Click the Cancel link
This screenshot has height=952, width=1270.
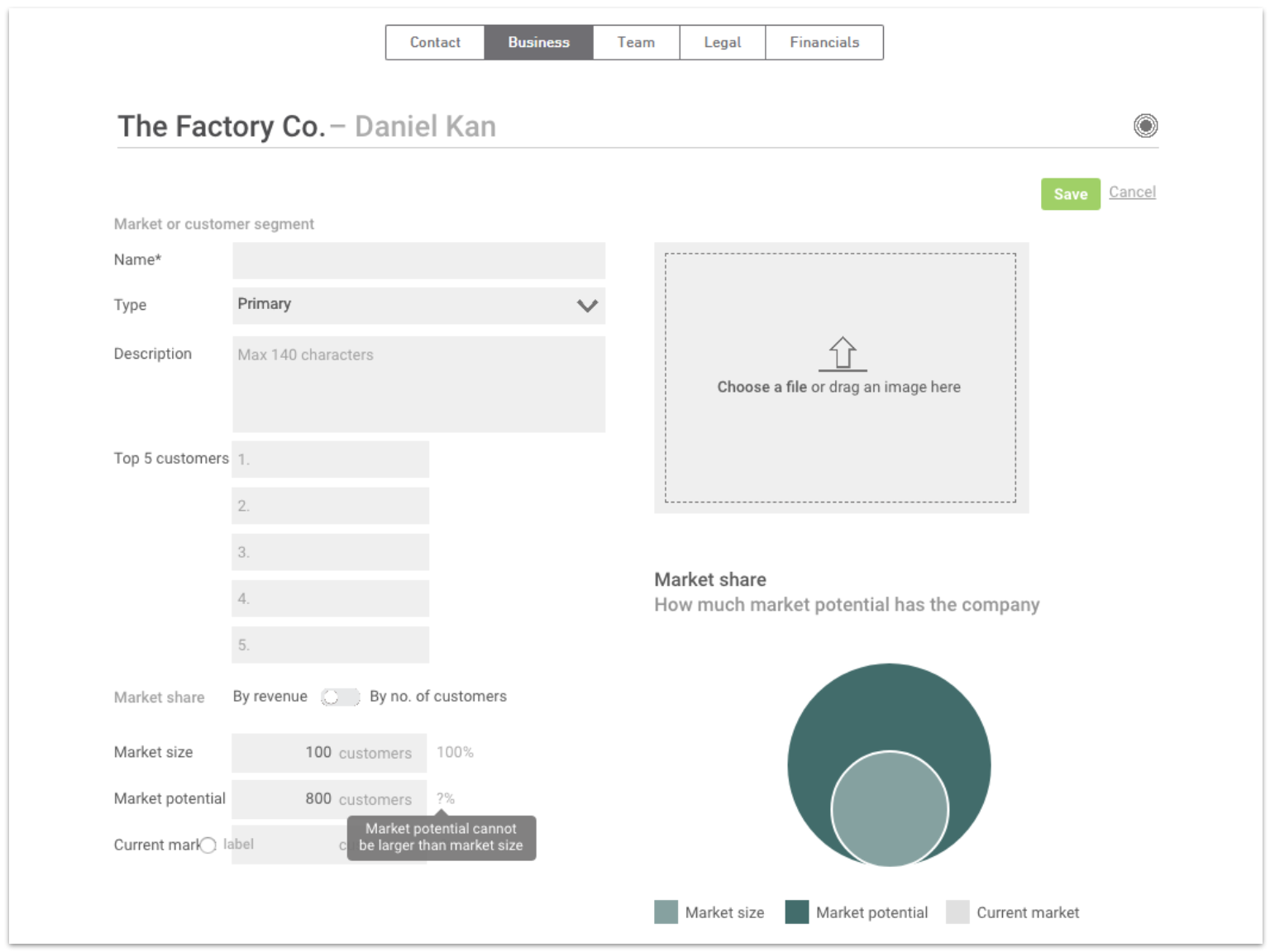tap(1132, 192)
